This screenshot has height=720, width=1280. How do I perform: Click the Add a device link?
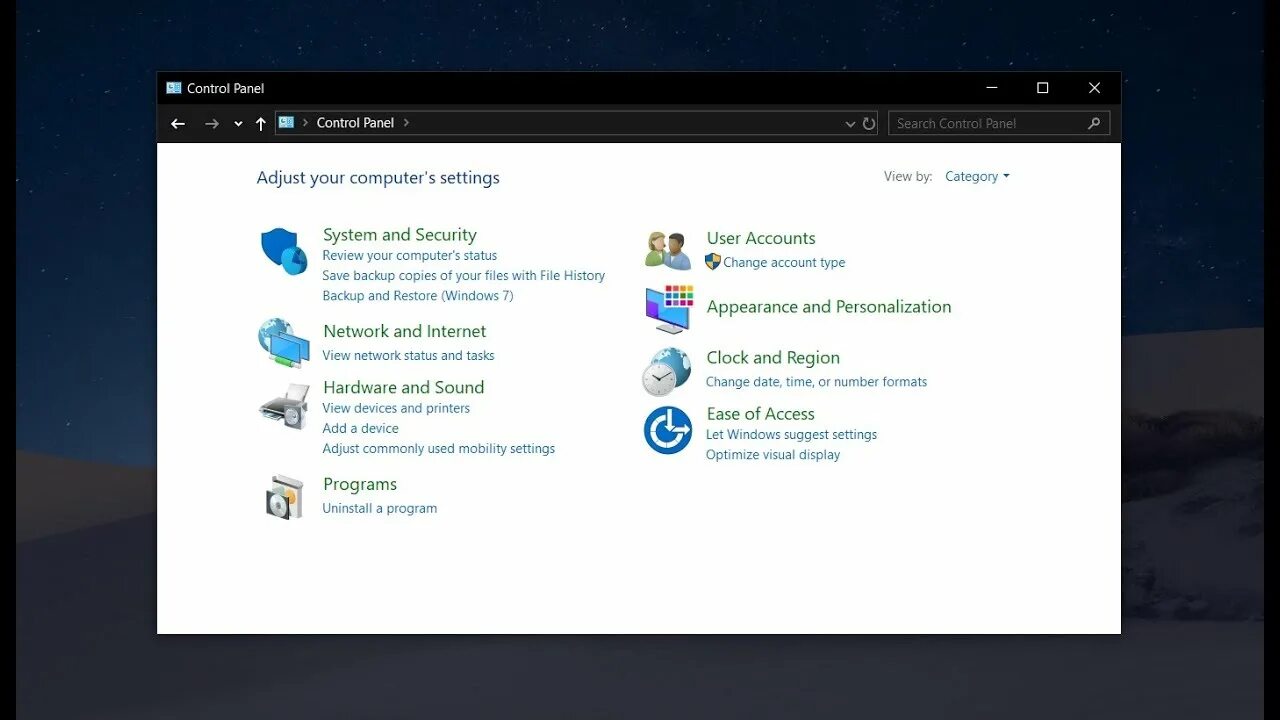coord(360,428)
